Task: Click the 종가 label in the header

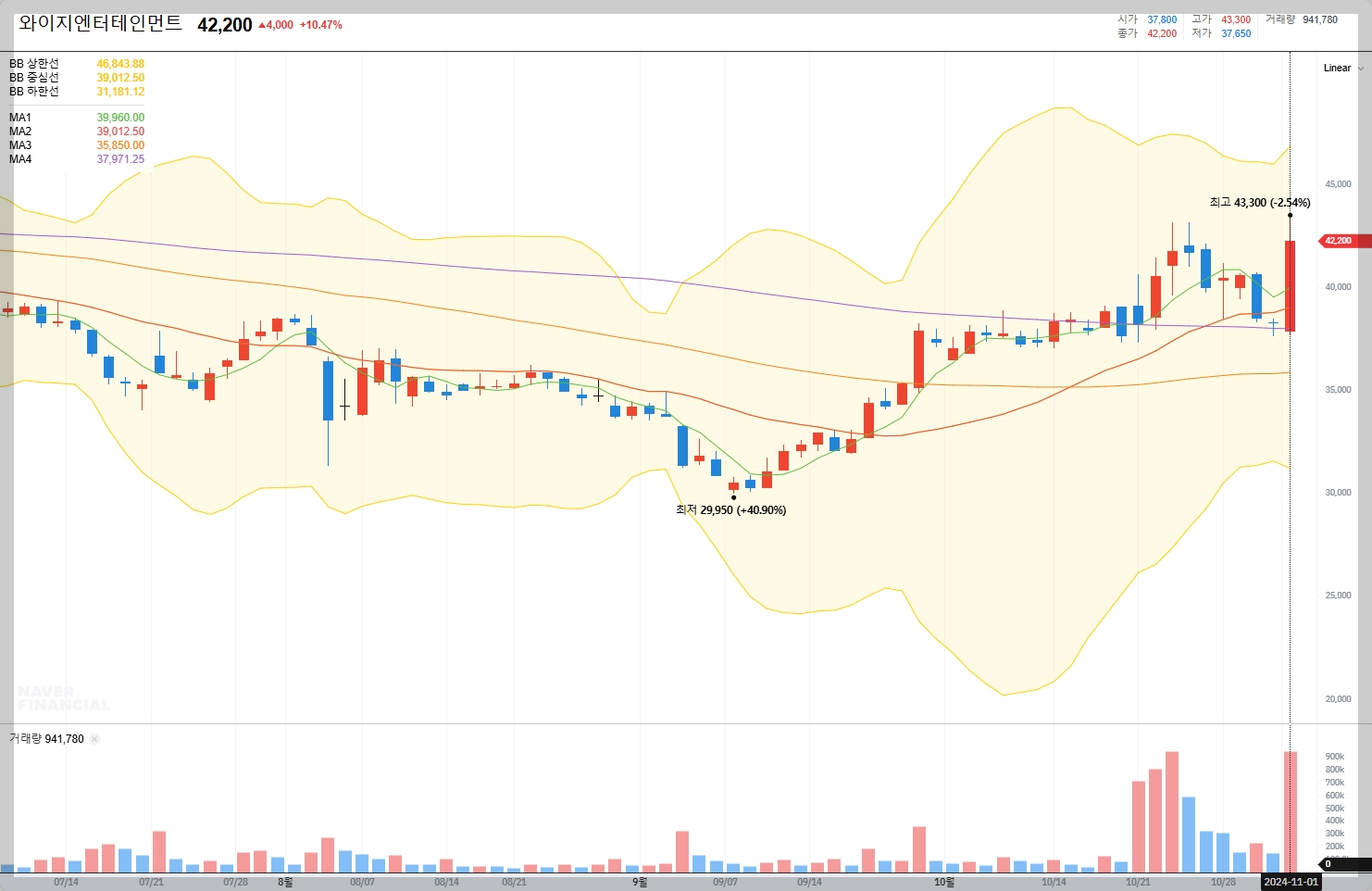Action: click(1128, 33)
